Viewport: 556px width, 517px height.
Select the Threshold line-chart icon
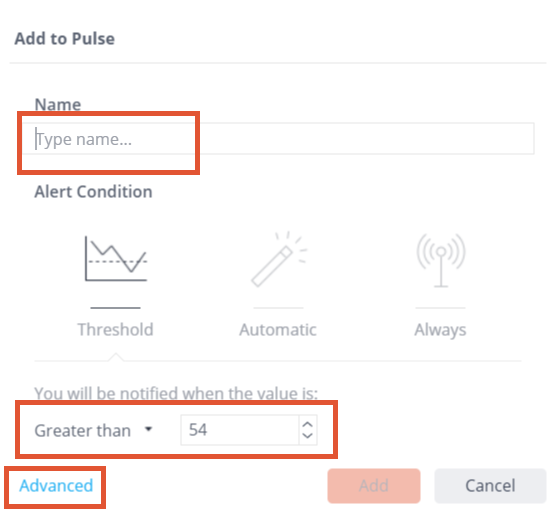[x=116, y=258]
